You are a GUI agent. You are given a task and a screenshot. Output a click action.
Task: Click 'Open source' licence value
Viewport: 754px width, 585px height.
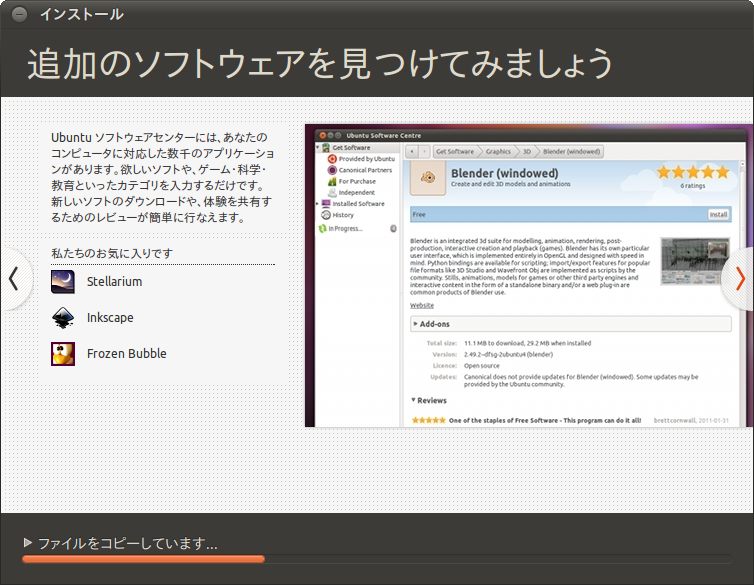481,366
